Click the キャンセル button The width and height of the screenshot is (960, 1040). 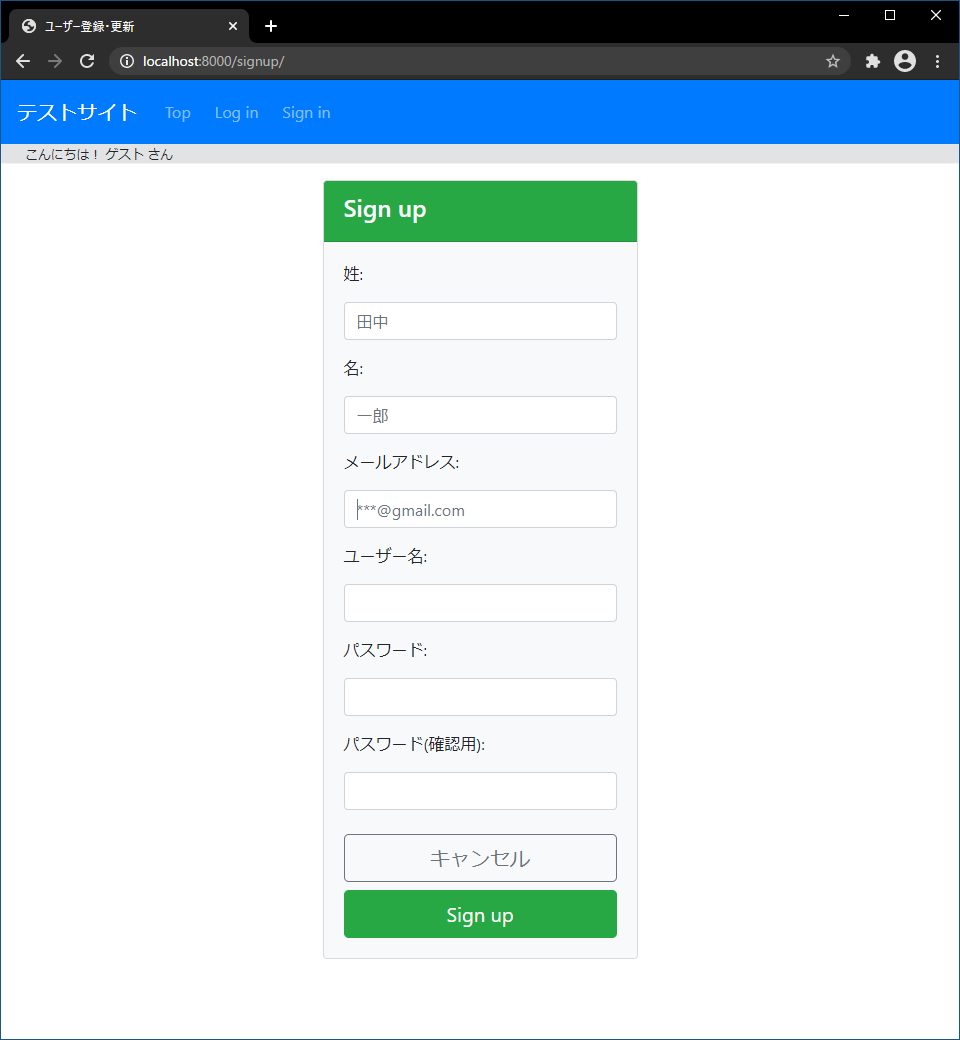pos(480,858)
